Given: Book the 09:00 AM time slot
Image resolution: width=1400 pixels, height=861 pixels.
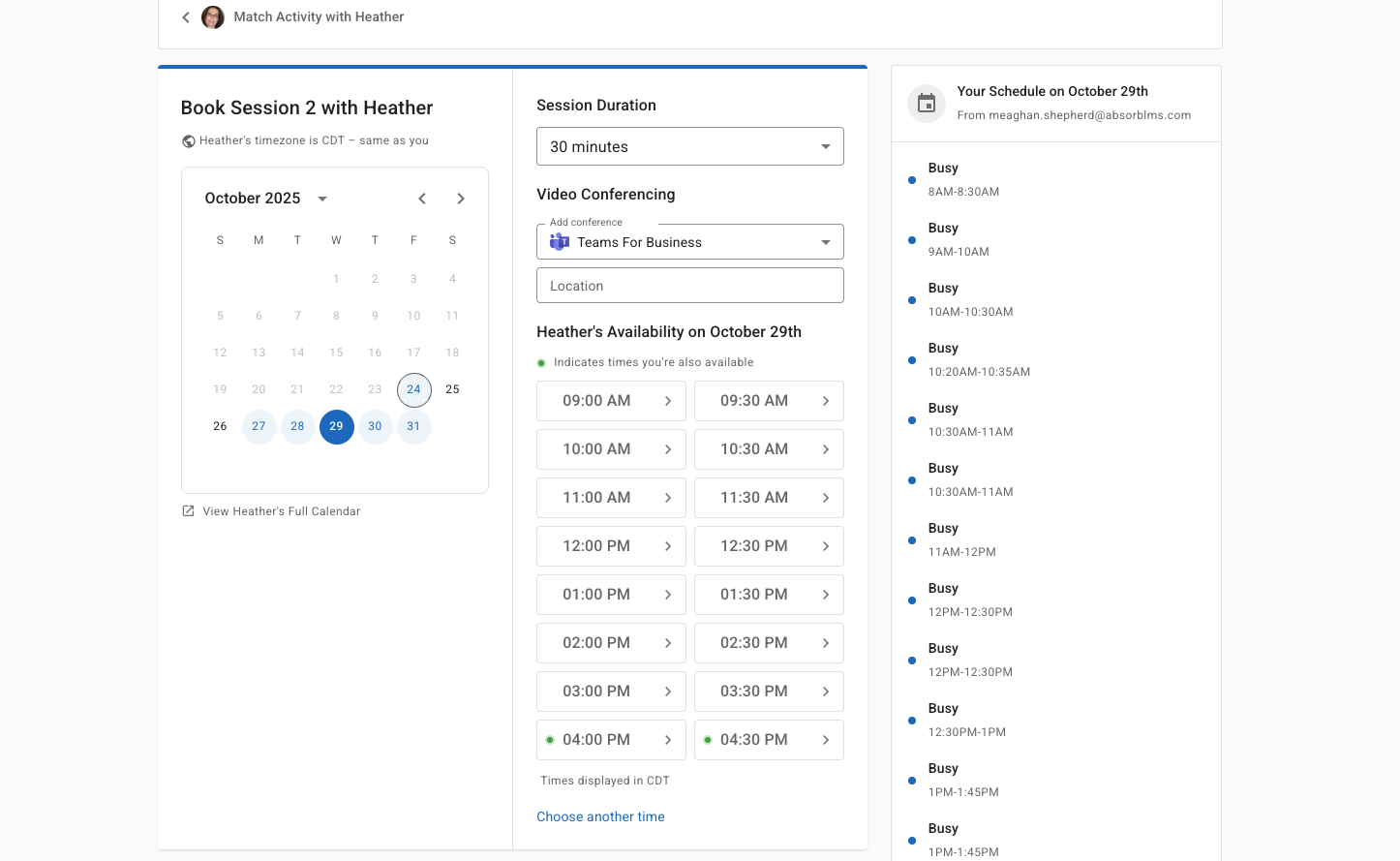Looking at the screenshot, I should point(611,401).
